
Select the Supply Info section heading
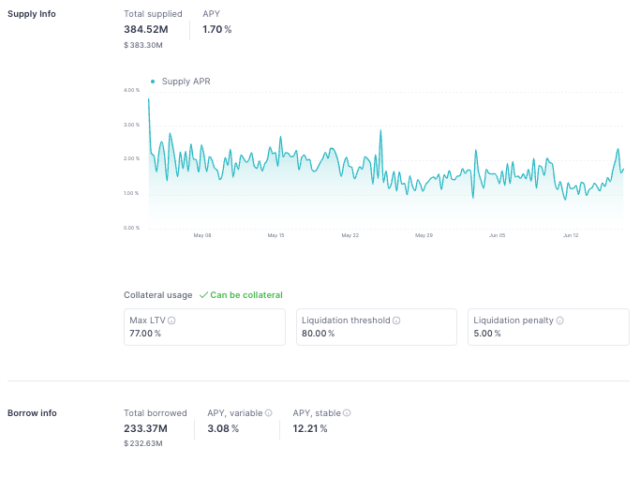tap(32, 14)
